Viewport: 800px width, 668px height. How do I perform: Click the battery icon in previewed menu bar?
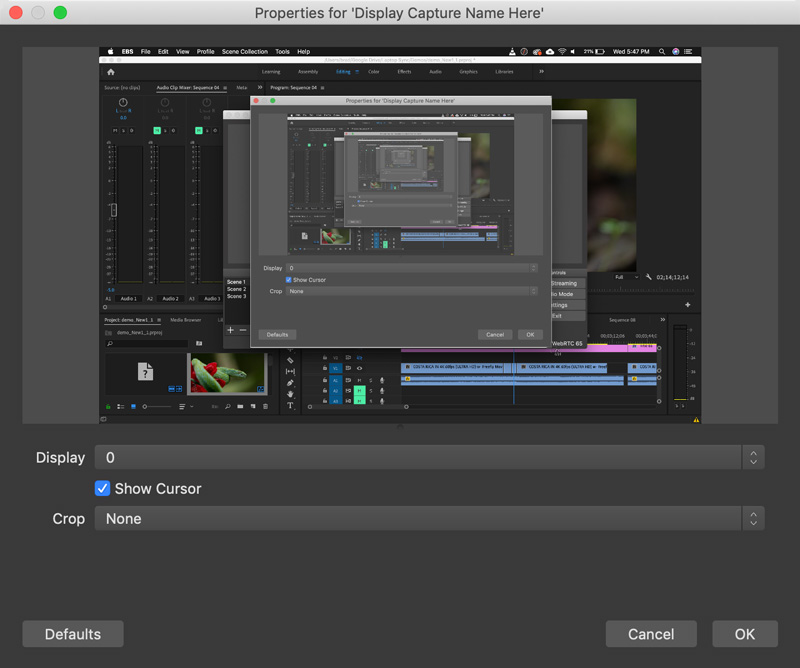point(601,52)
